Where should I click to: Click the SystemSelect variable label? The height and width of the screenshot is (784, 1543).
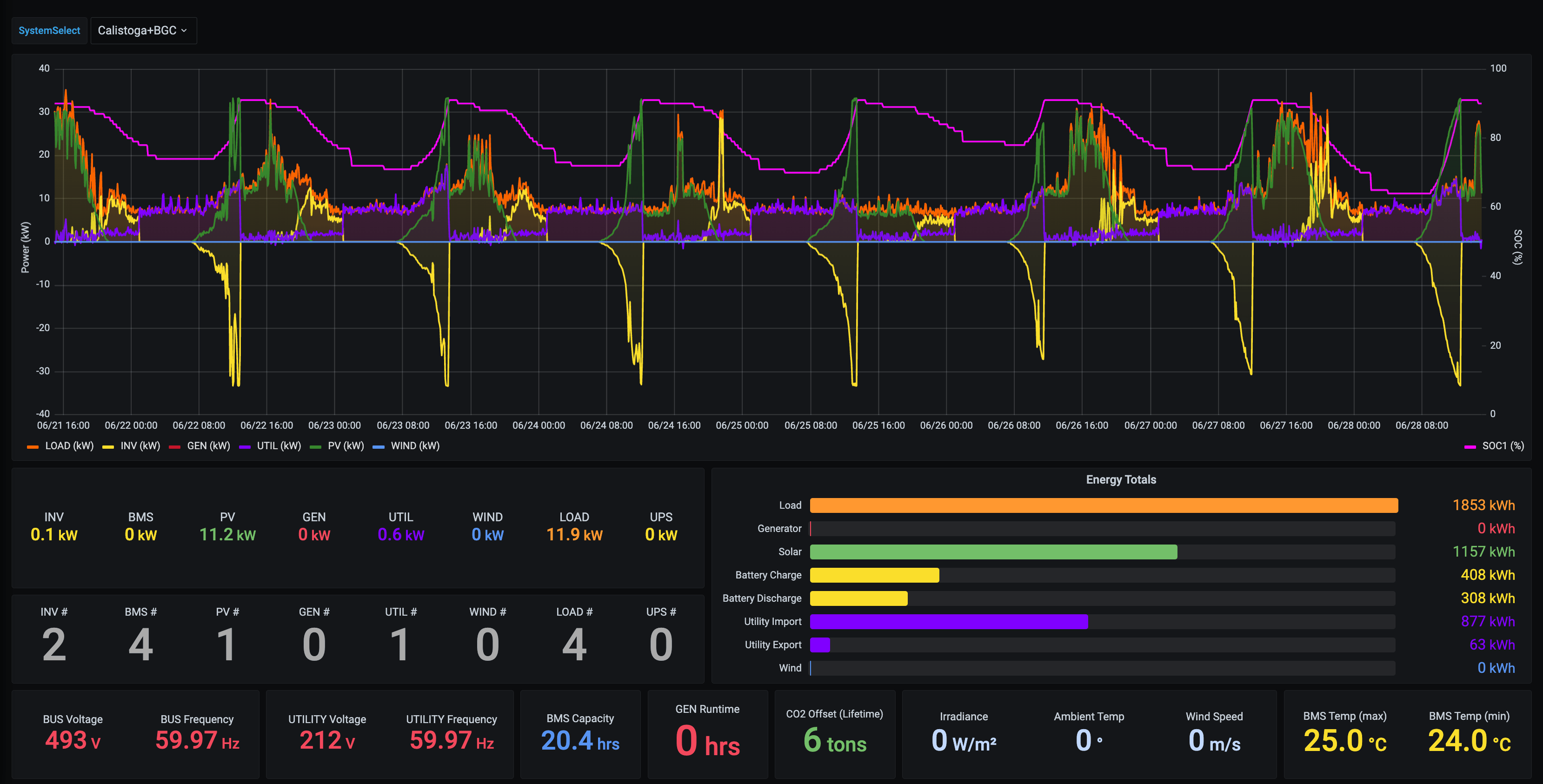coord(49,31)
